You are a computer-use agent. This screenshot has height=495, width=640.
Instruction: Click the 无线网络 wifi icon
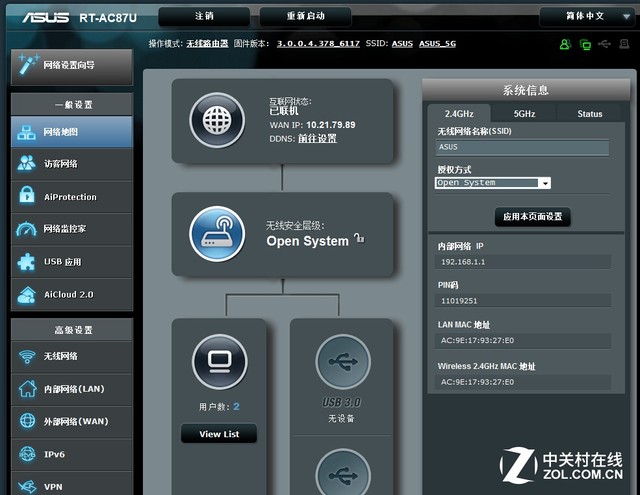tap(27, 357)
